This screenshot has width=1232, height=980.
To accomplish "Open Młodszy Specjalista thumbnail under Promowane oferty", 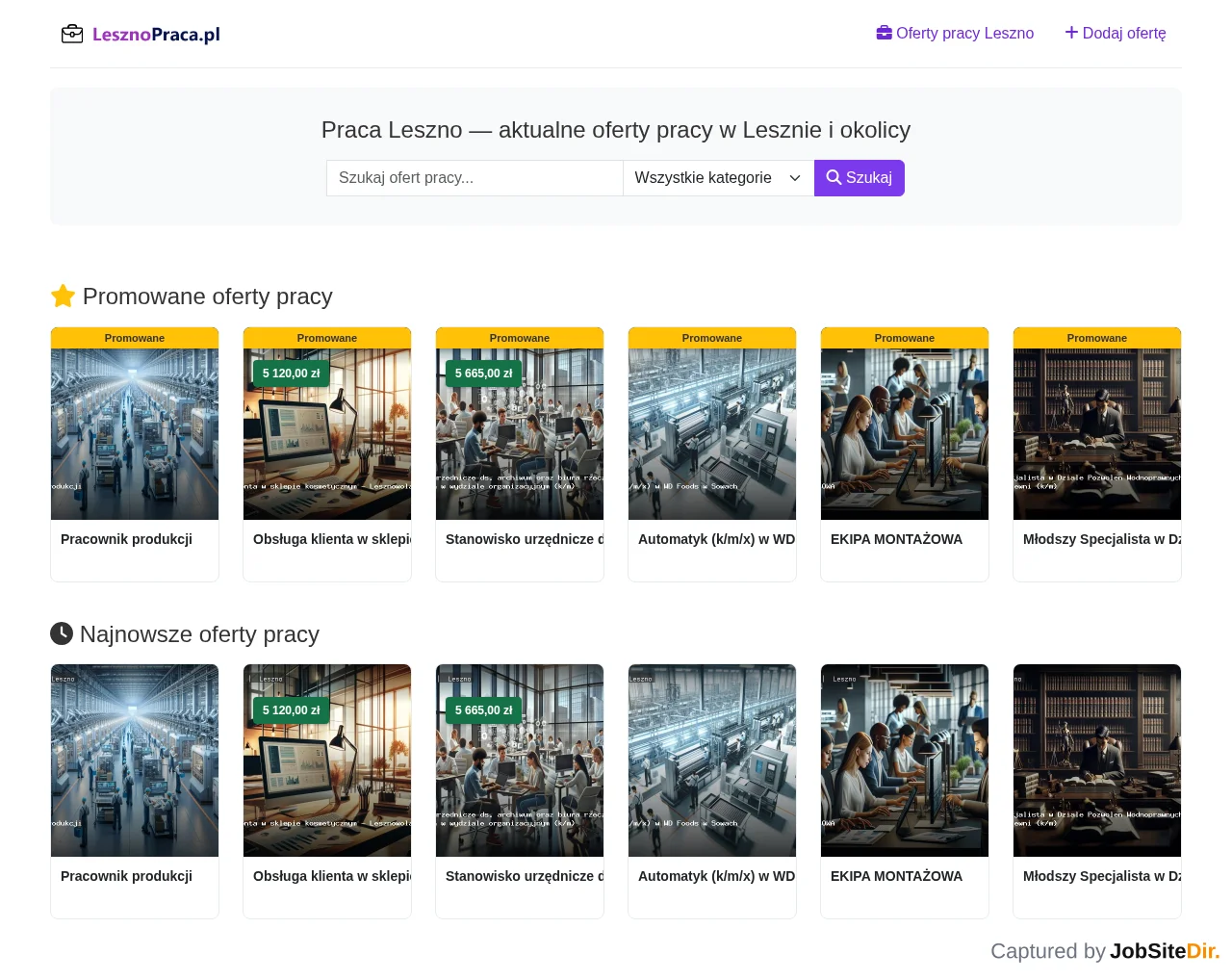I will tap(1097, 434).
